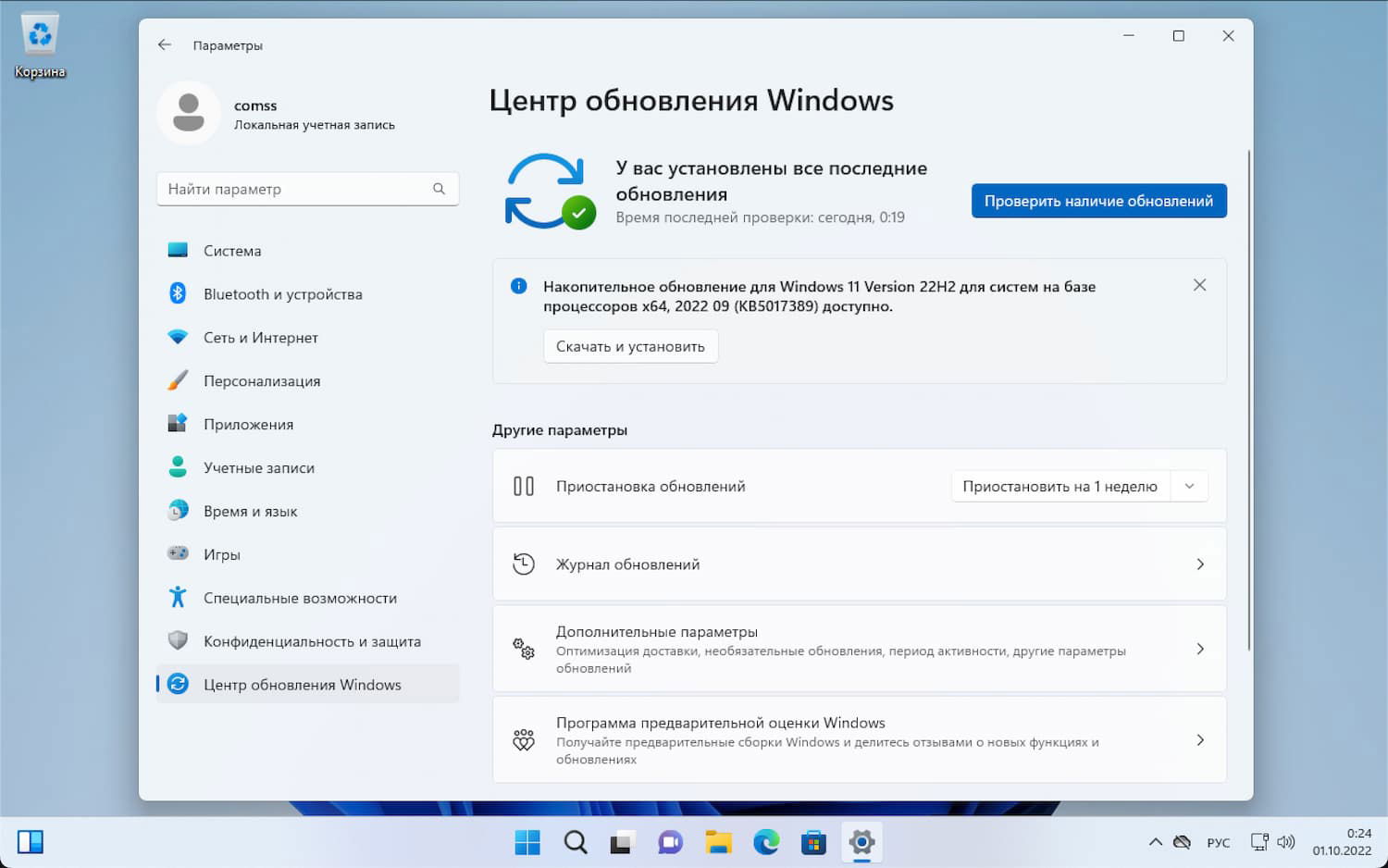1388x868 pixels.
Task: Click the volume speaker tray icon
Action: (x=1286, y=842)
